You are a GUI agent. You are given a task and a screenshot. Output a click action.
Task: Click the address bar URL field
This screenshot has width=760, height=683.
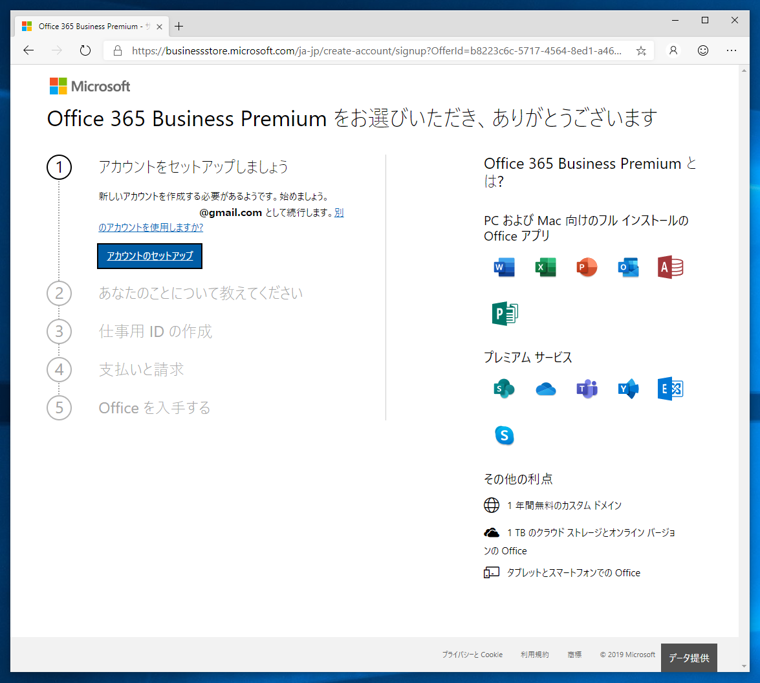pyautogui.click(x=376, y=50)
